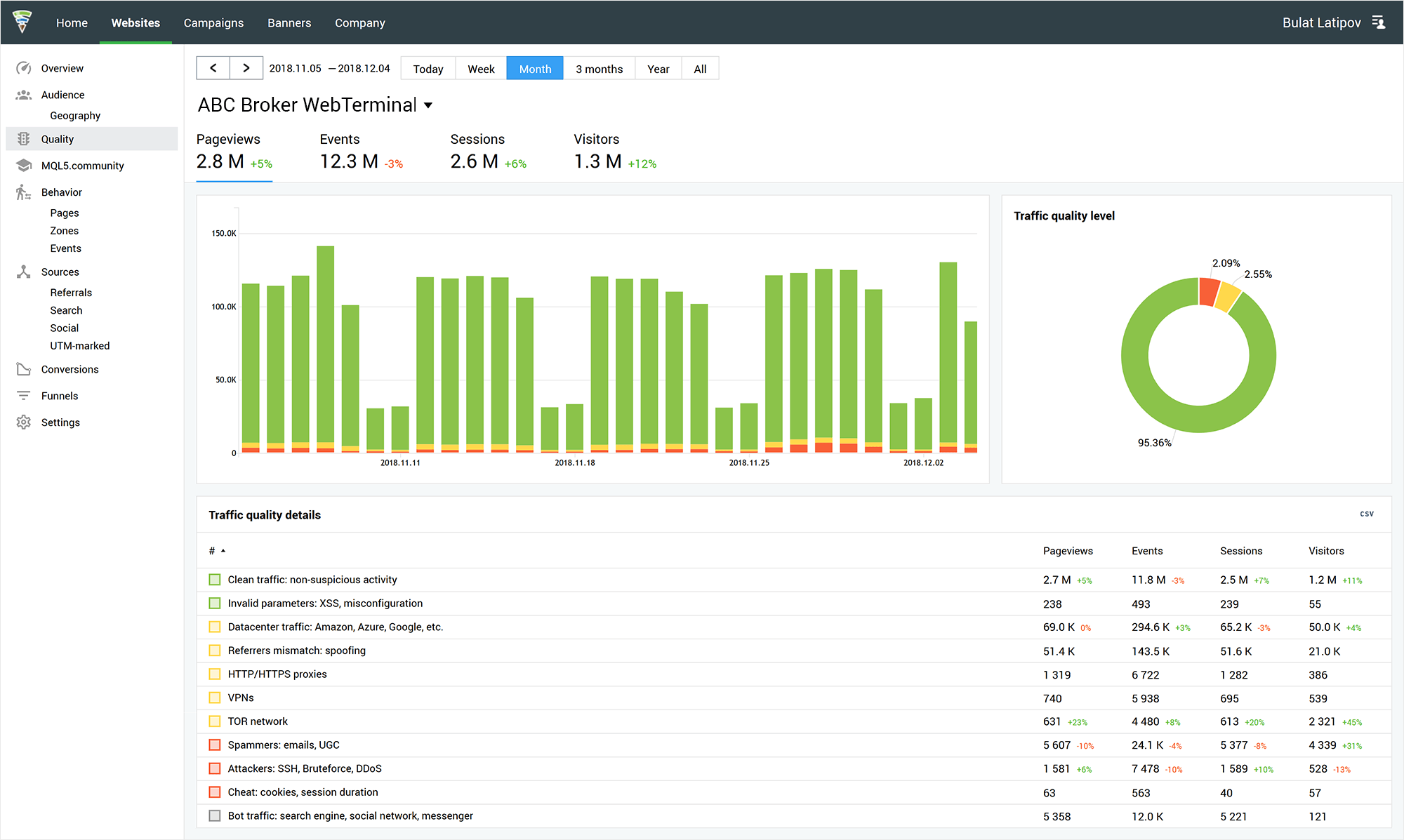
Task: Click the CSV export button
Action: coord(1367,513)
